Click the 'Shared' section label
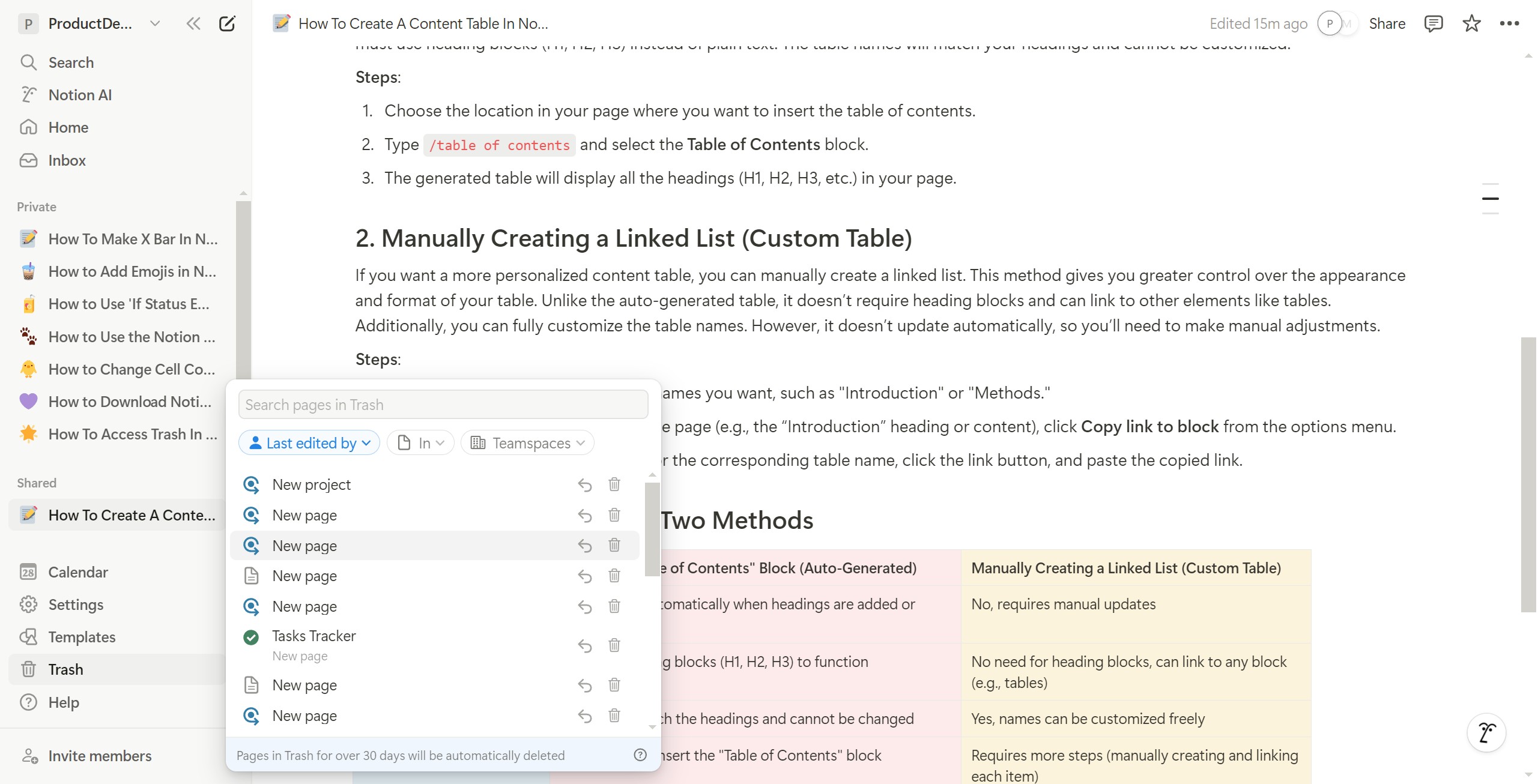Viewport: 1538px width, 784px height. (37, 483)
